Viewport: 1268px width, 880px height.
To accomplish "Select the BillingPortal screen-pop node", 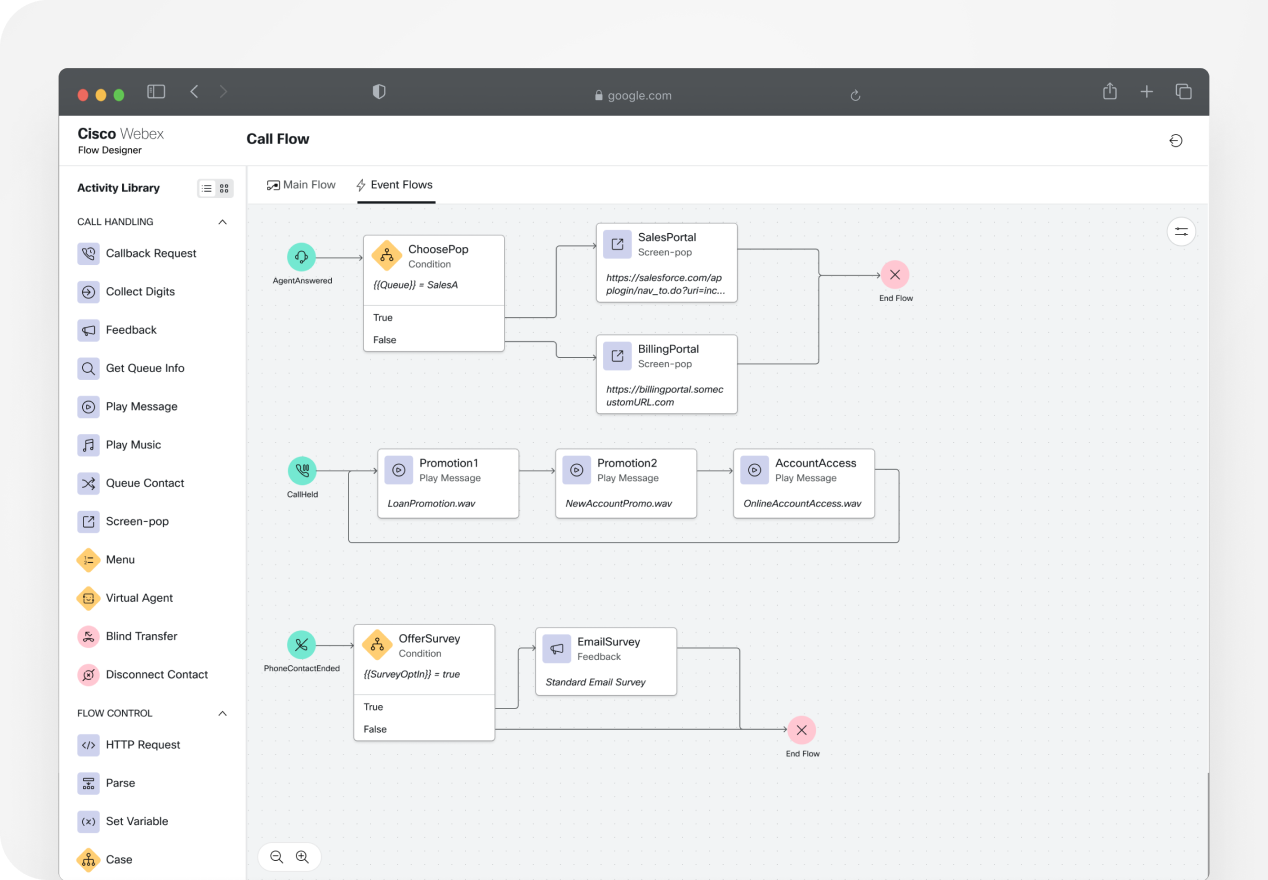I will click(667, 374).
